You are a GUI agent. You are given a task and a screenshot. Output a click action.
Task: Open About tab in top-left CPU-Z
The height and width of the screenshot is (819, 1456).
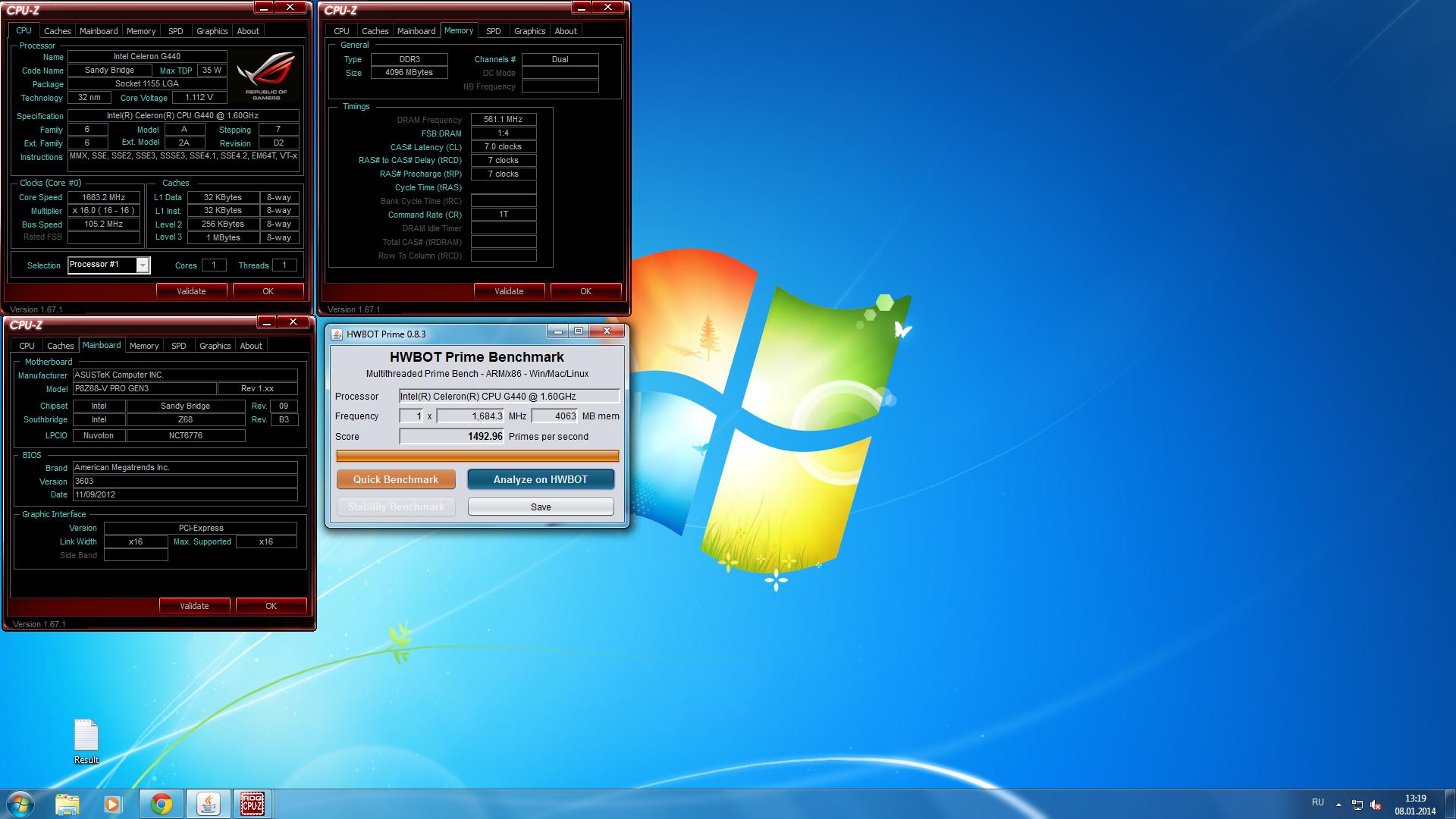point(248,31)
